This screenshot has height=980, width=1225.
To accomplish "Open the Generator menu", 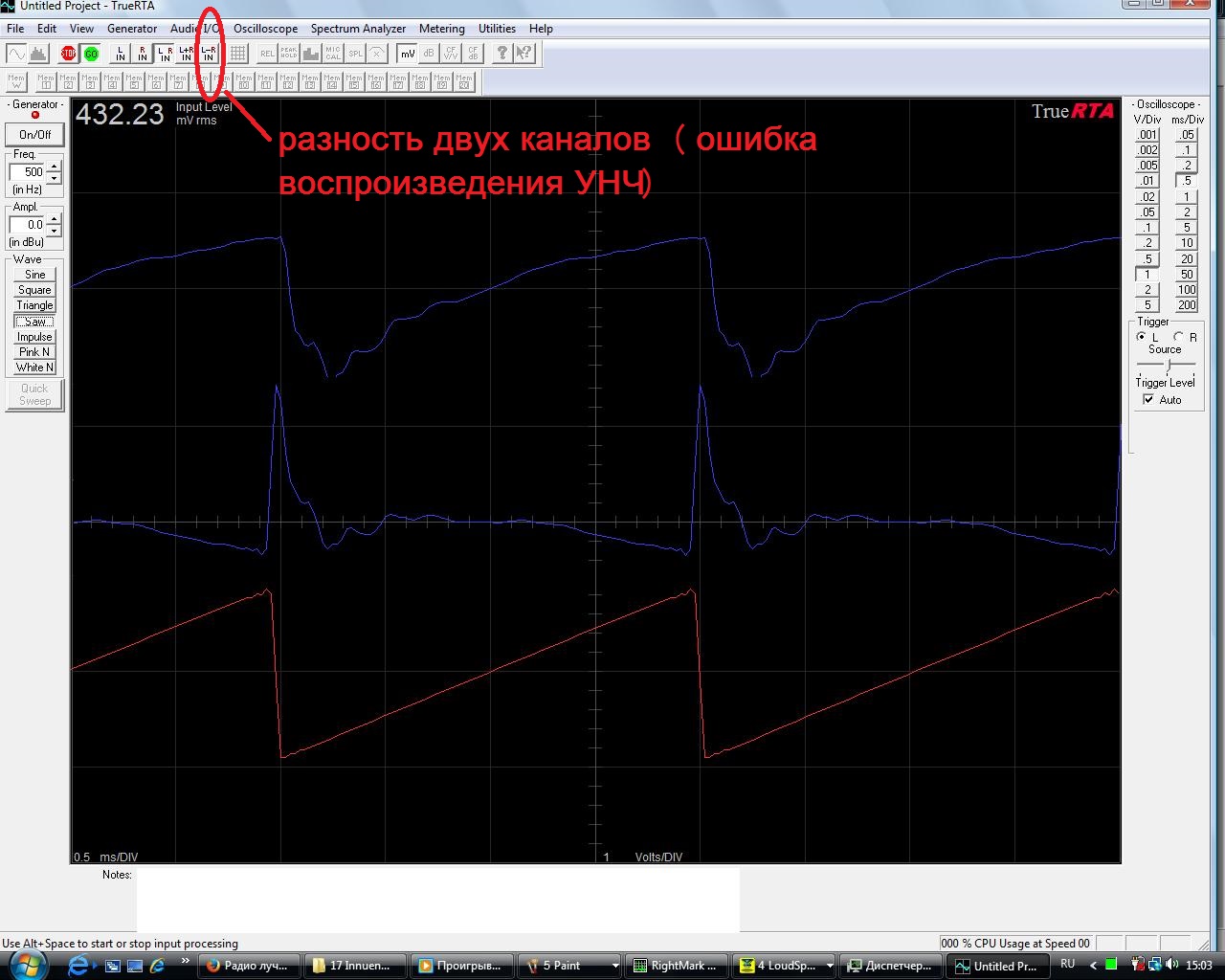I will (132, 29).
